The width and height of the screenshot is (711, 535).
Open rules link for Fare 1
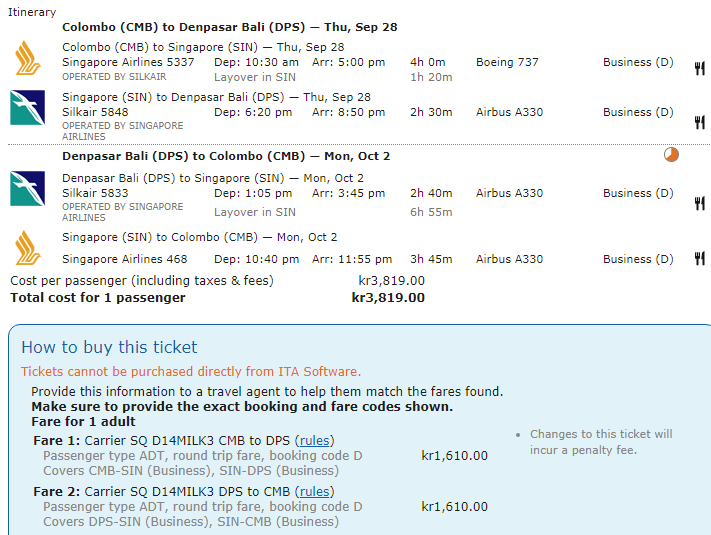[x=315, y=440]
